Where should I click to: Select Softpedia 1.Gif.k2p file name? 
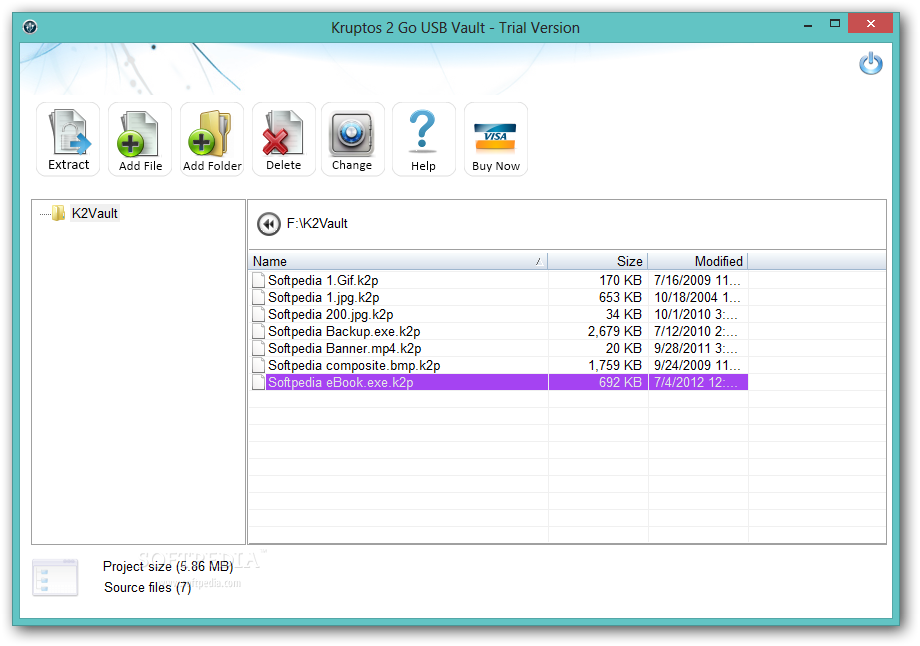pos(323,280)
